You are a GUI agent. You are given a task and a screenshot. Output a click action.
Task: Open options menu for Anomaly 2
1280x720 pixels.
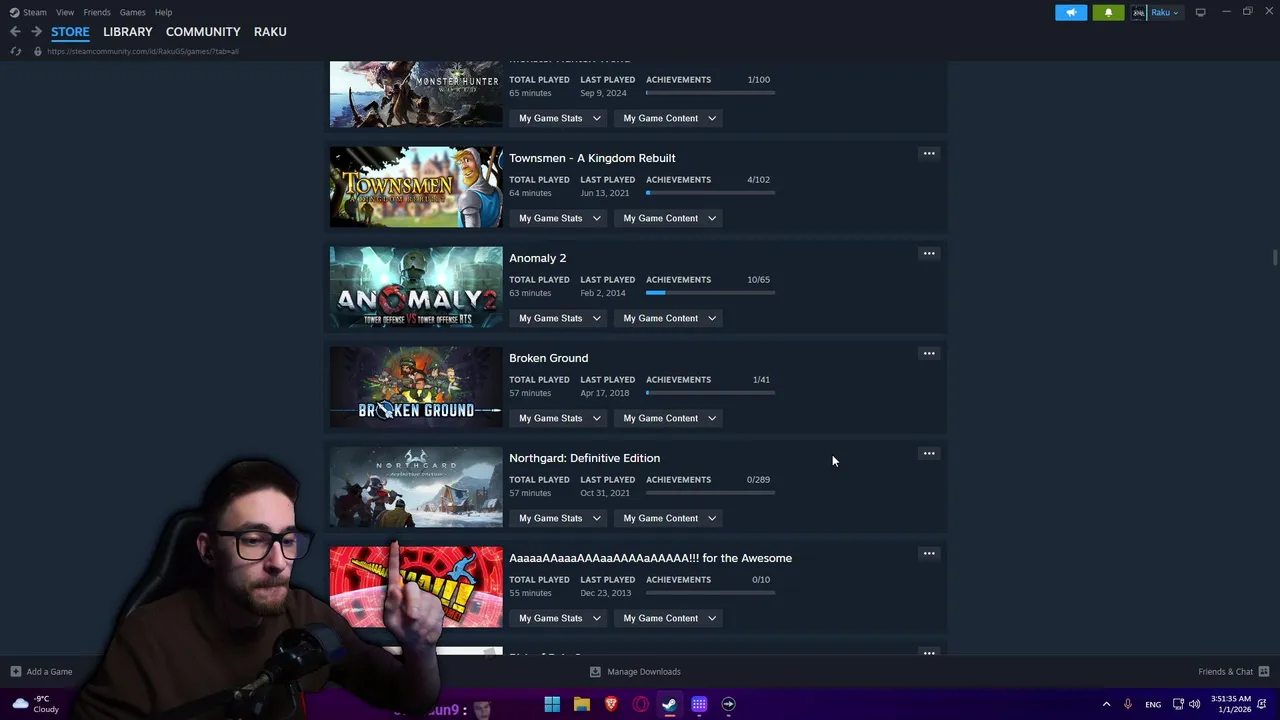point(929,254)
